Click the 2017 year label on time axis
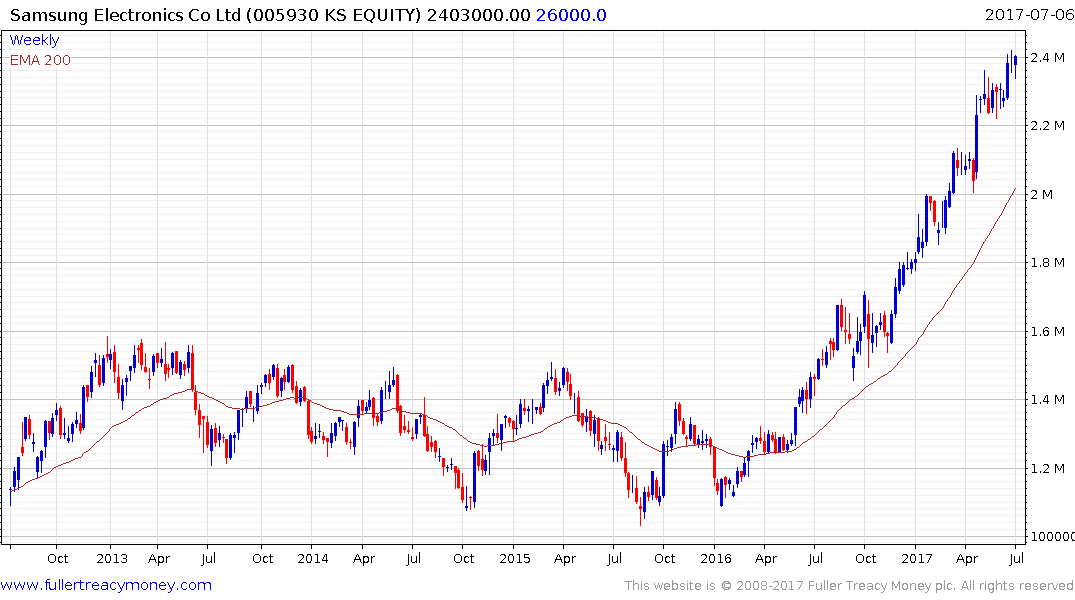1075x600 pixels. pyautogui.click(x=917, y=558)
